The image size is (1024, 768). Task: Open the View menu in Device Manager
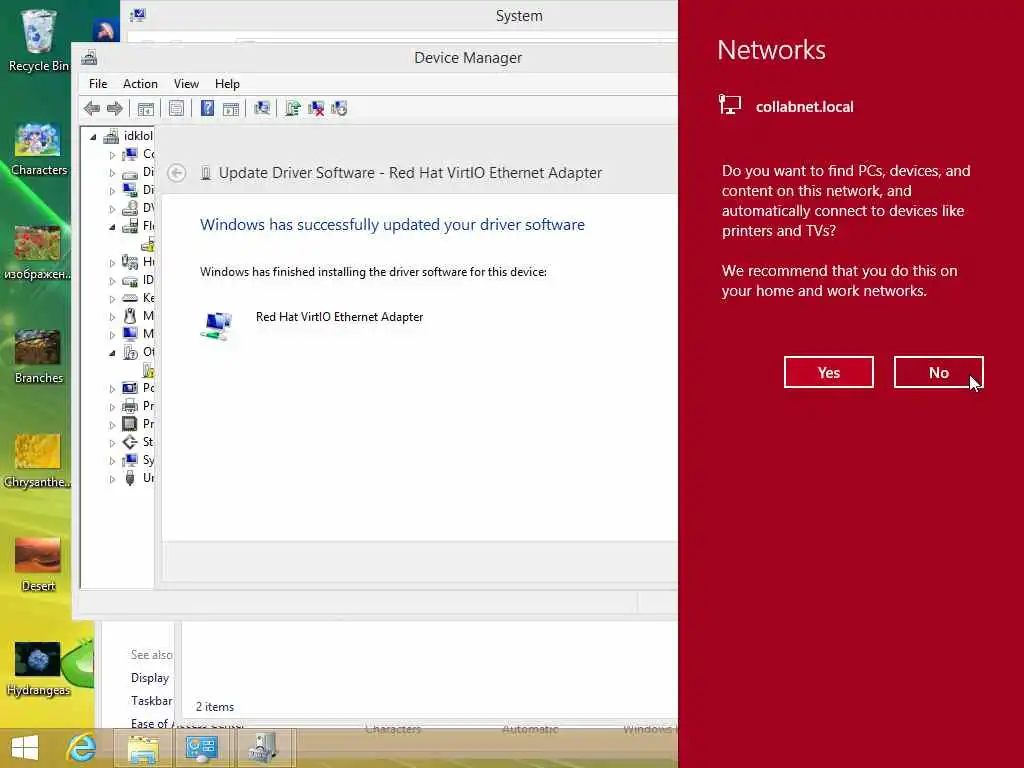(x=186, y=84)
